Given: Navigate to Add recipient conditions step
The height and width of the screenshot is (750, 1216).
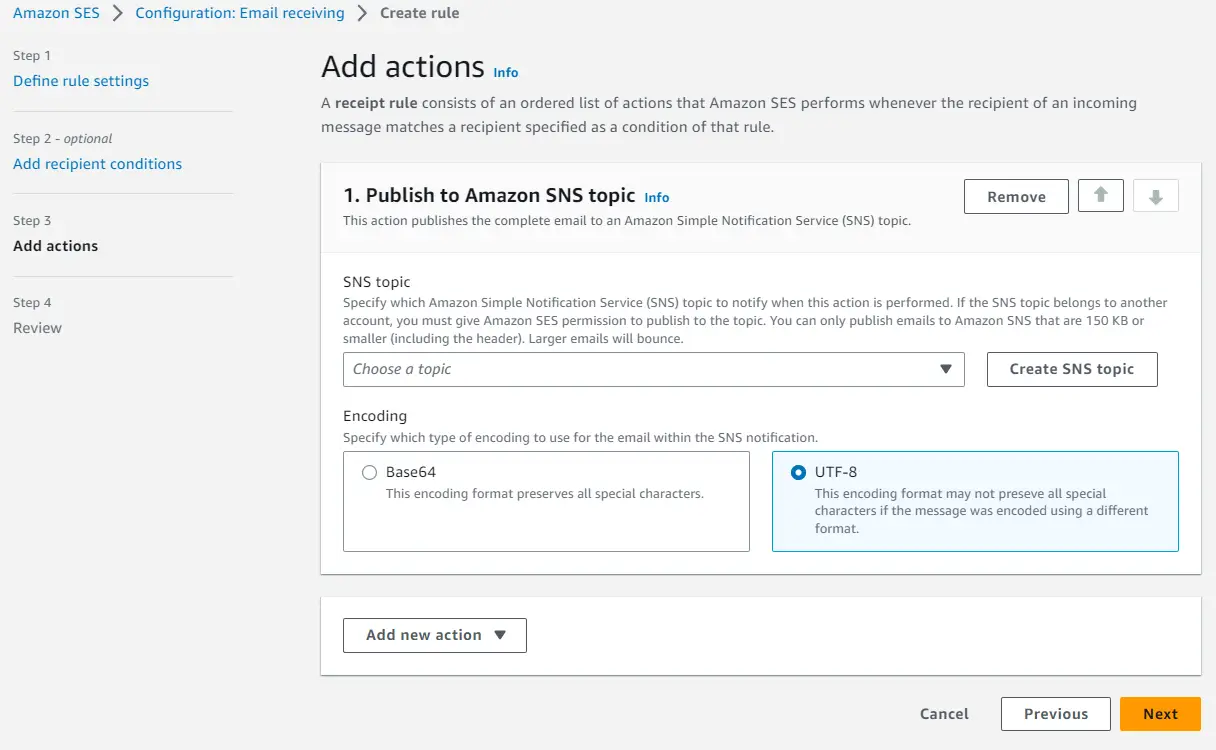Looking at the screenshot, I should point(98,164).
